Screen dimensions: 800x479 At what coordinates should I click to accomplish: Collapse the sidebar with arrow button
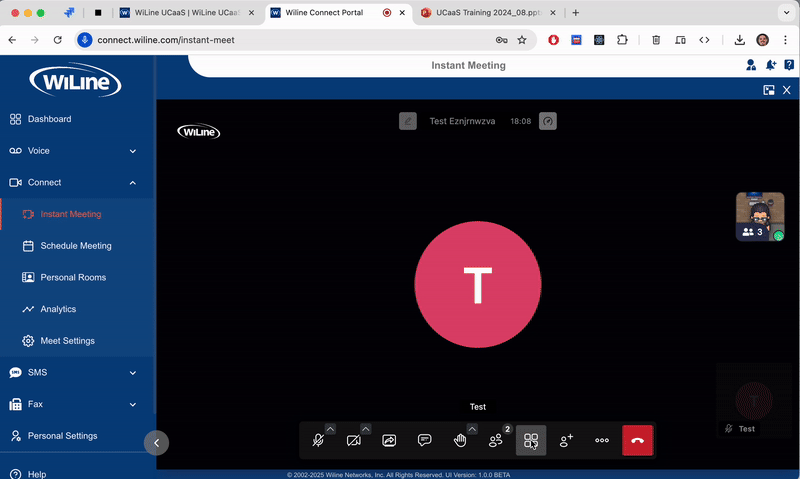157,443
